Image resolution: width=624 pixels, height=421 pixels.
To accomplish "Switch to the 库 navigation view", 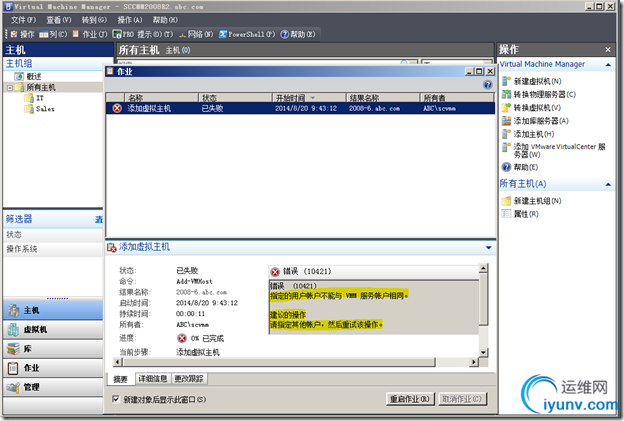I will point(53,349).
